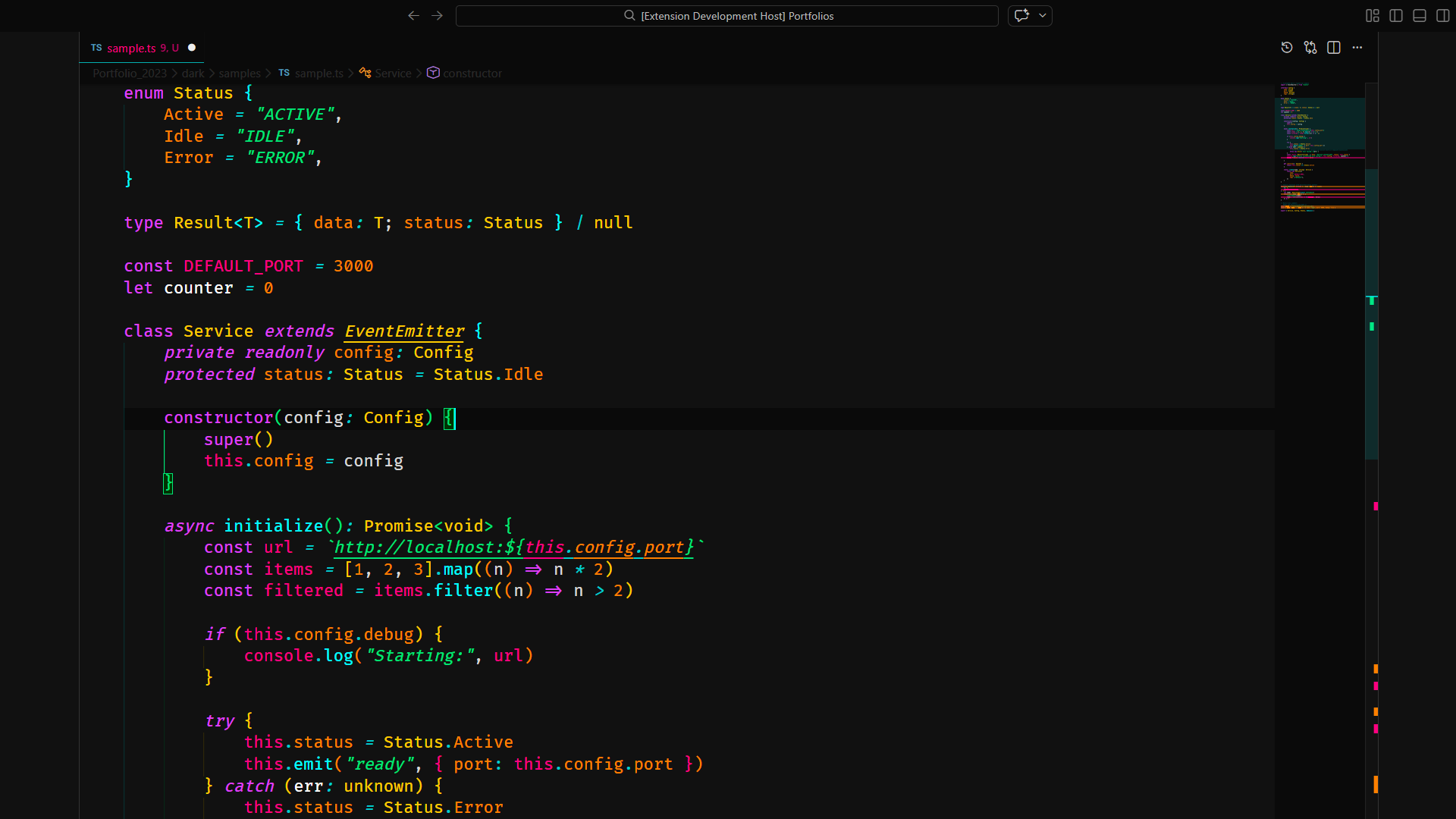Open the Portfolio_2023 breadcrumb entry

point(129,73)
